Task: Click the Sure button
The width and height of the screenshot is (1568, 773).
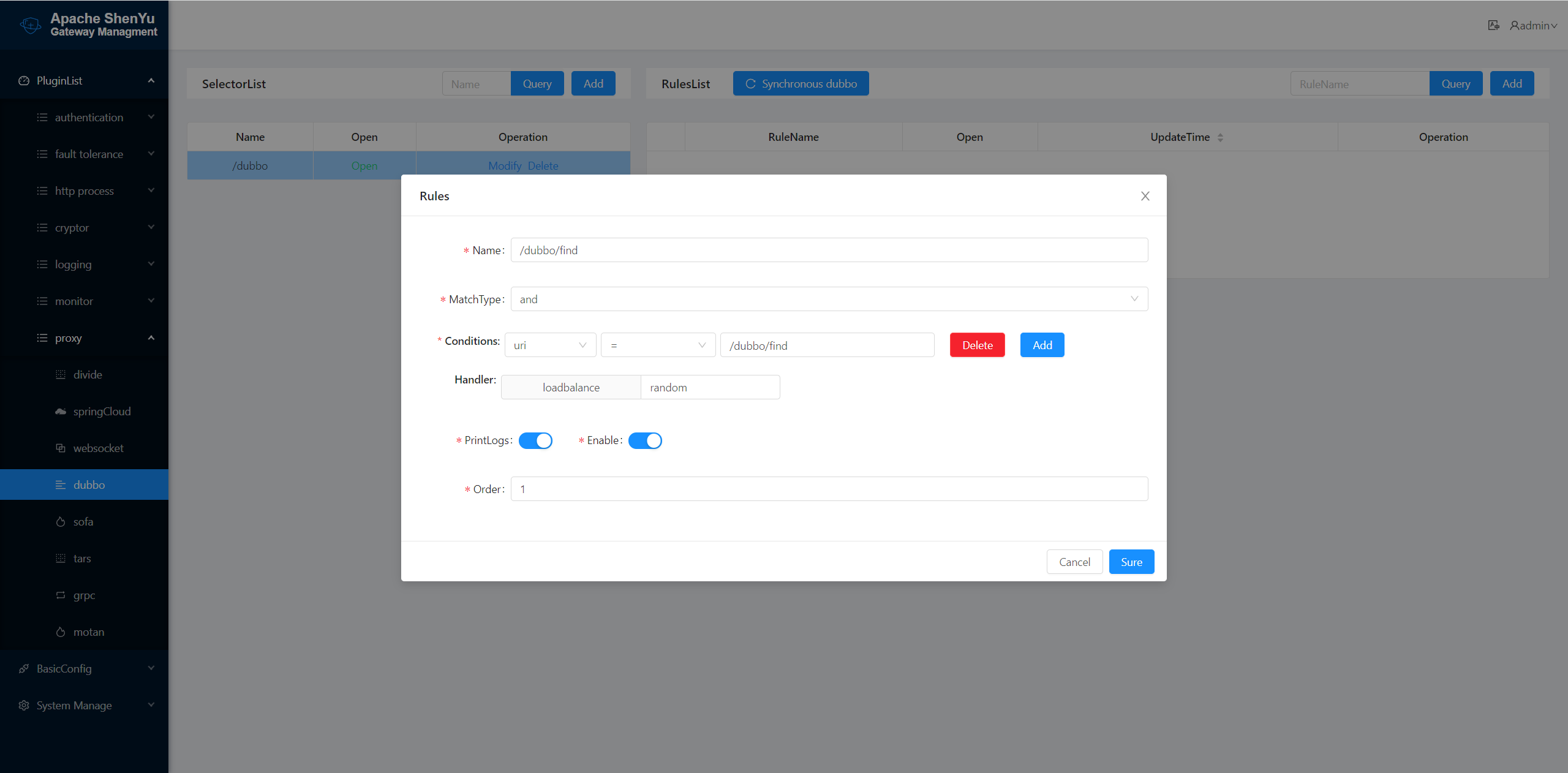Action: [1131, 562]
